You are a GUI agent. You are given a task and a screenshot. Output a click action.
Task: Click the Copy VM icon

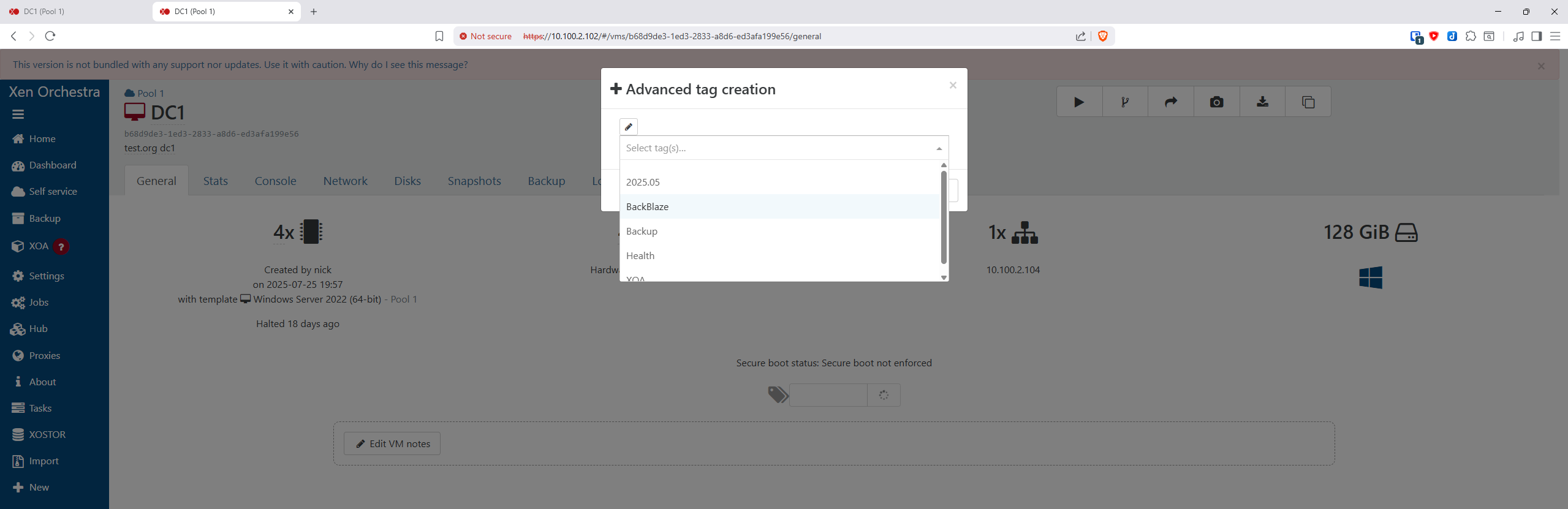(1308, 102)
